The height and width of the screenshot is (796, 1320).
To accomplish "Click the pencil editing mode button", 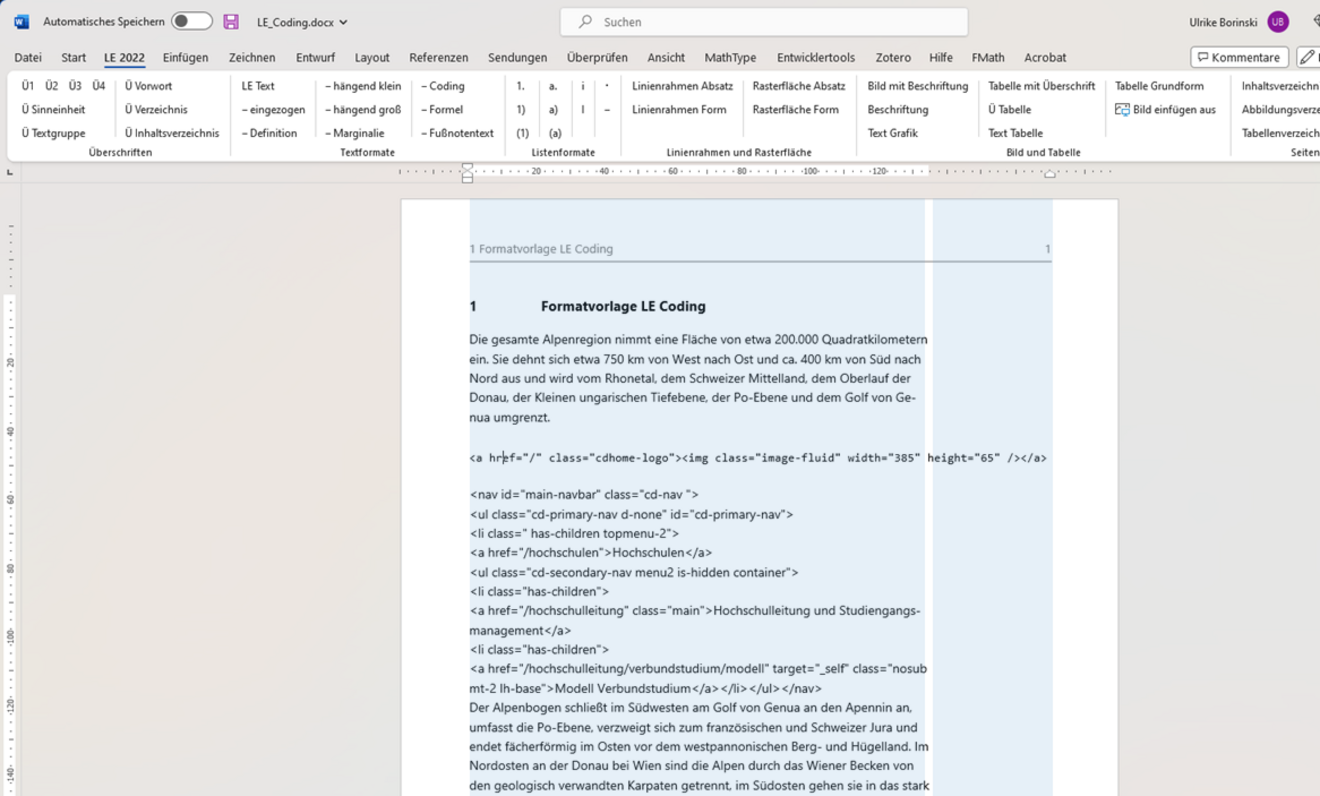I will (1308, 57).
